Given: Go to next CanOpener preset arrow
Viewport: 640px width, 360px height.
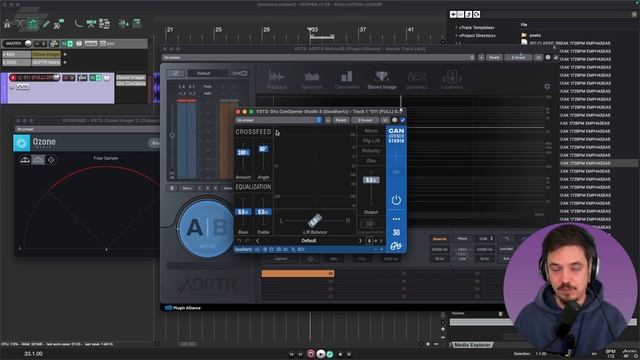Looking at the screenshot, I should pos(360,241).
